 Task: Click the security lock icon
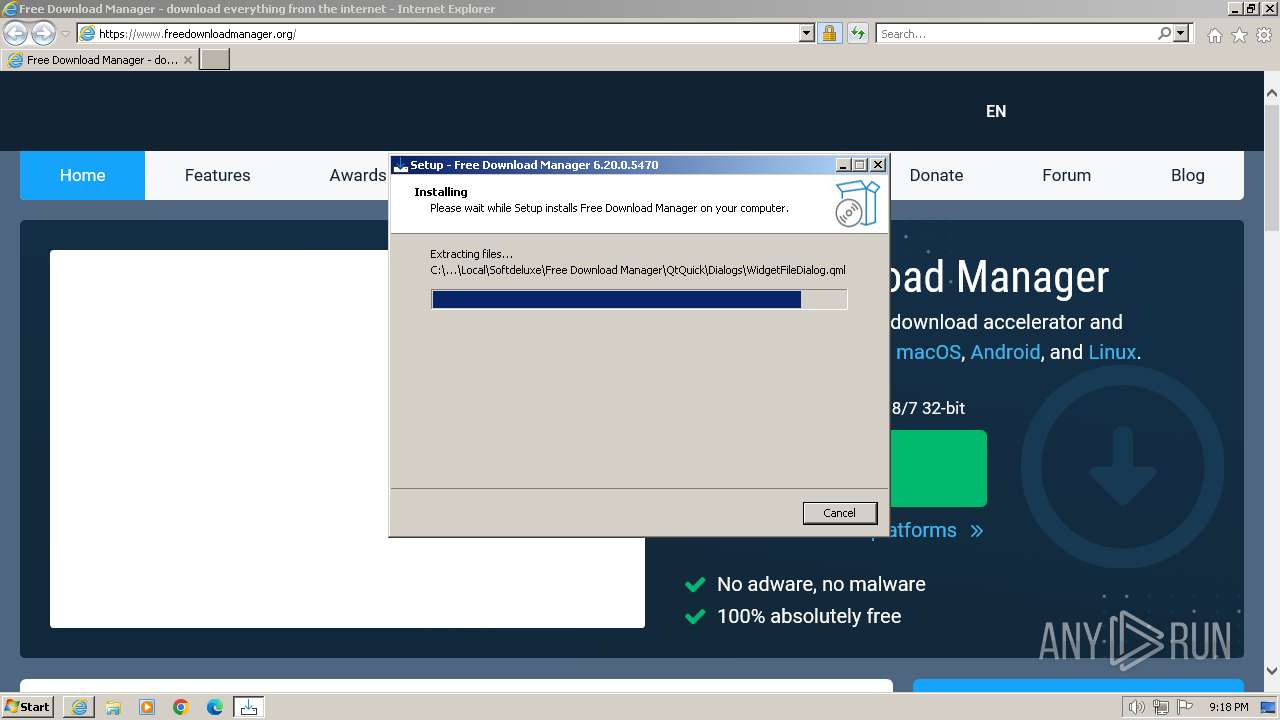(829, 33)
